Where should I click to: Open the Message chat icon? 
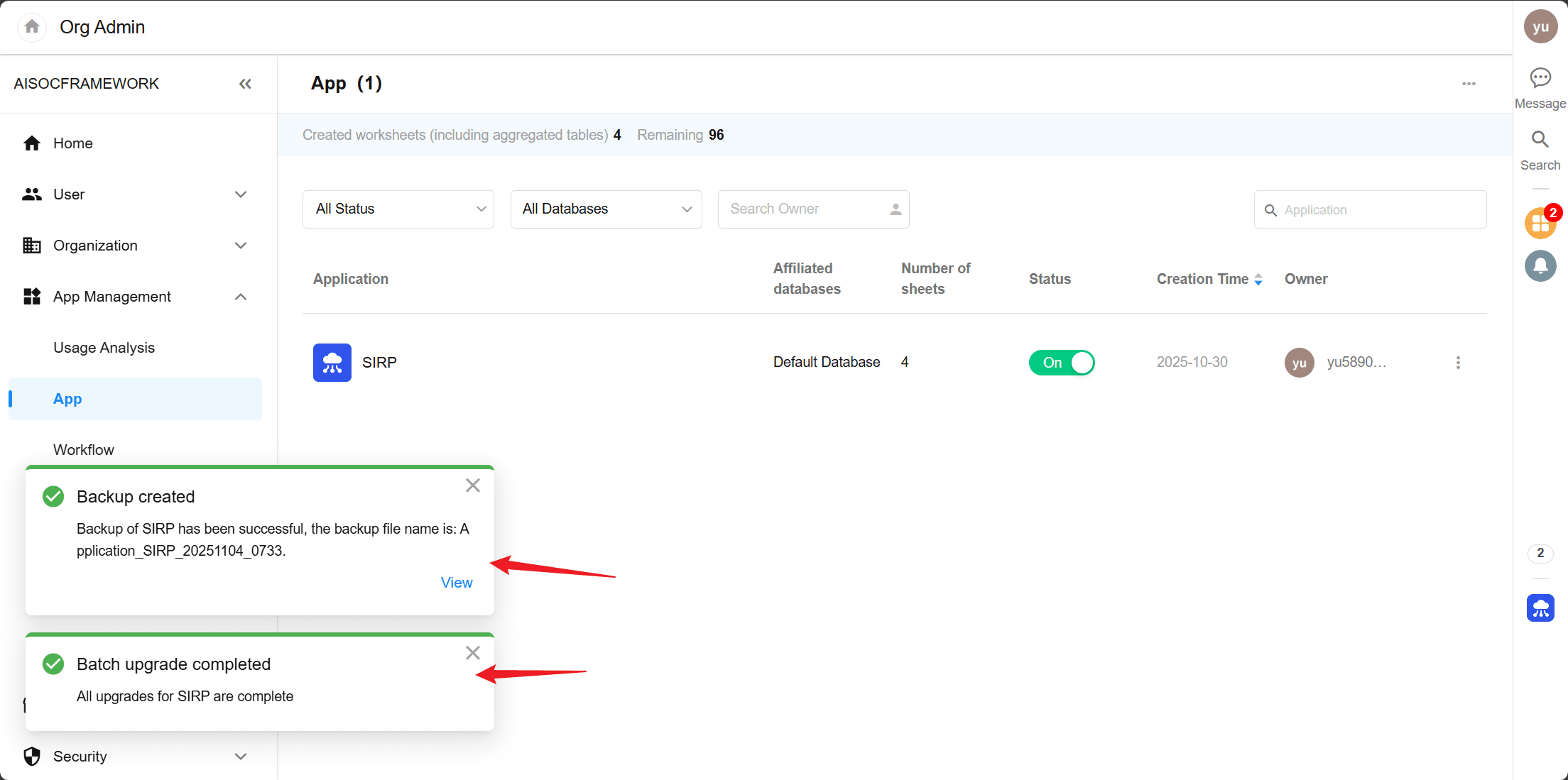(x=1540, y=78)
